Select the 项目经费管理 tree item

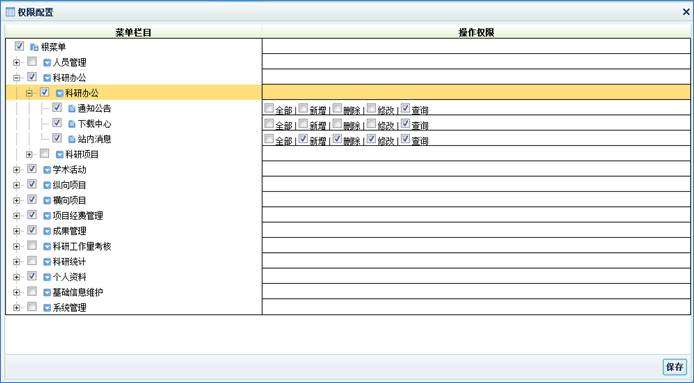(78, 216)
